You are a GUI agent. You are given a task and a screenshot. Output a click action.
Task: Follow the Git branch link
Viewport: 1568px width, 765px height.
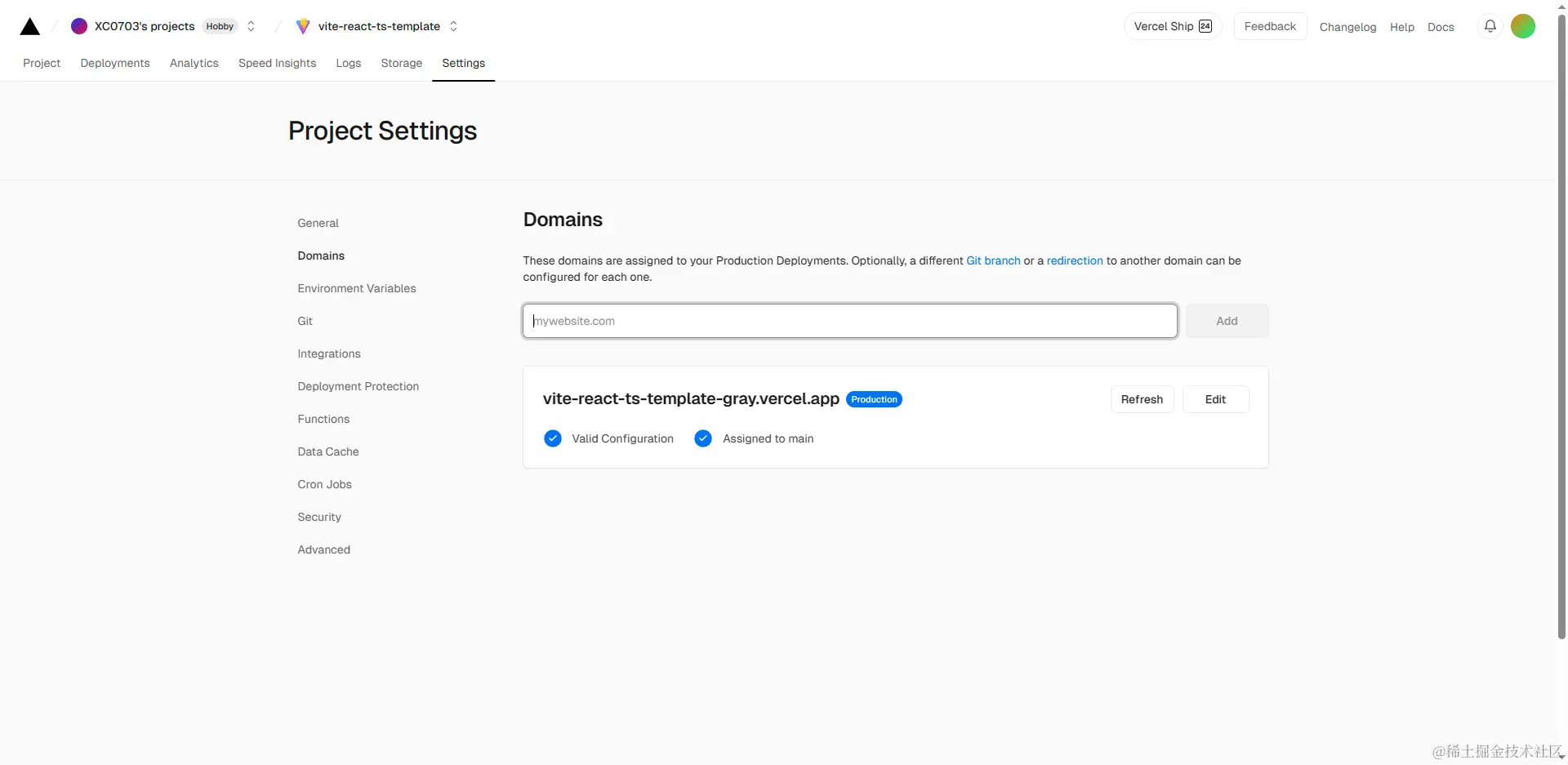coord(993,260)
